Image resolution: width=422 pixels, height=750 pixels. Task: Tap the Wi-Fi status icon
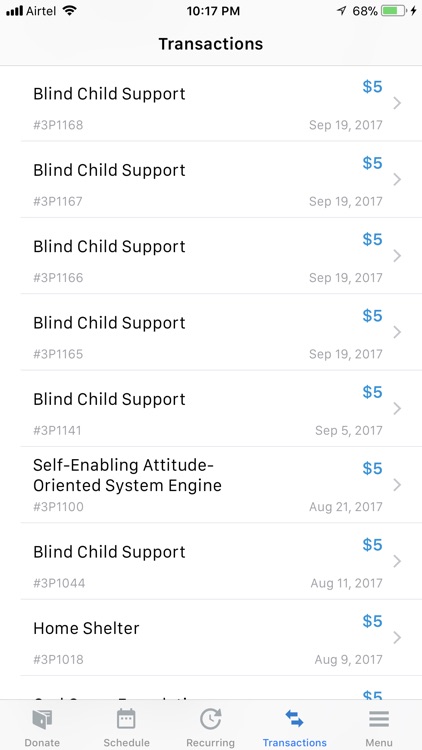(69, 11)
